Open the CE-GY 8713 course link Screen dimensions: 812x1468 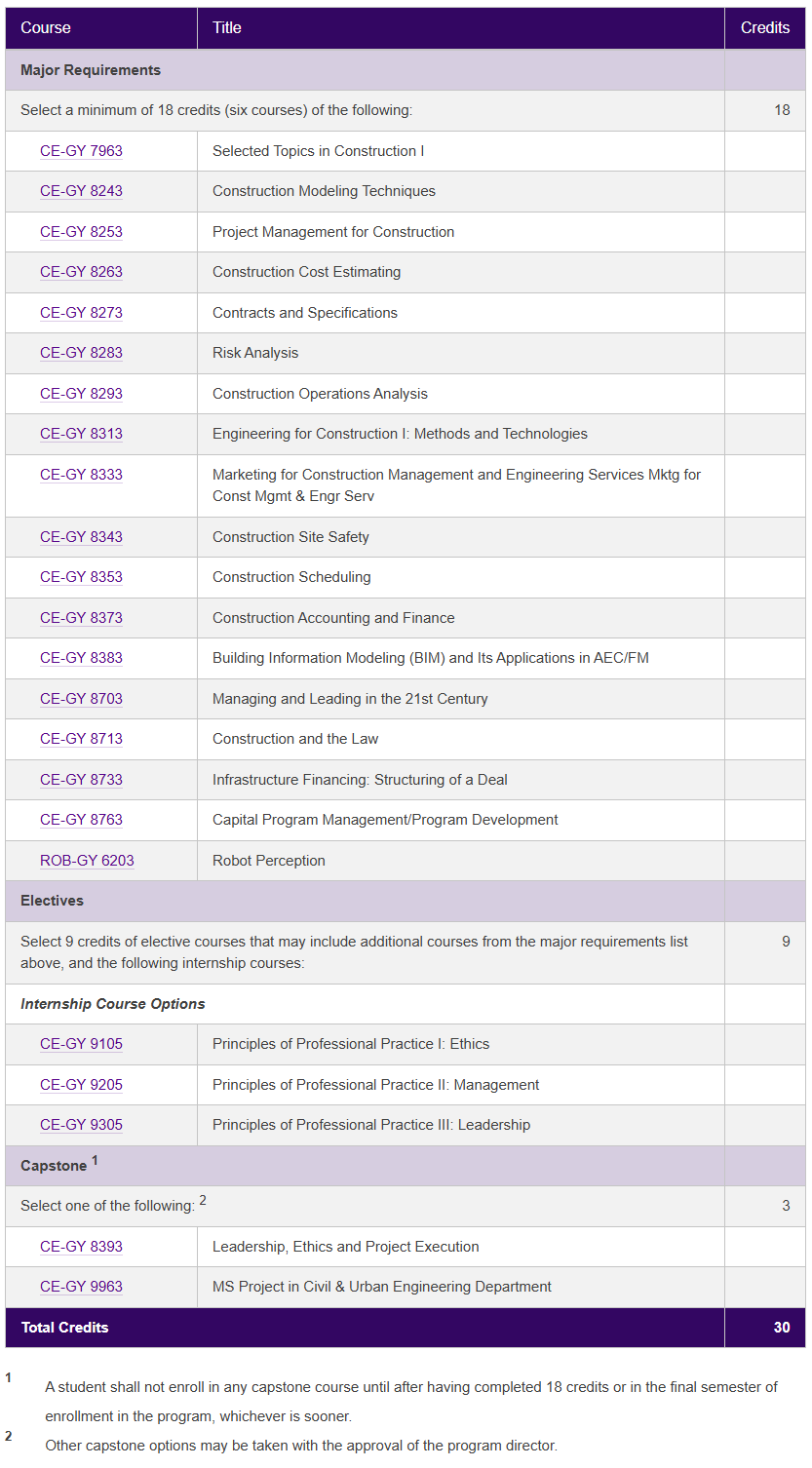(x=81, y=739)
